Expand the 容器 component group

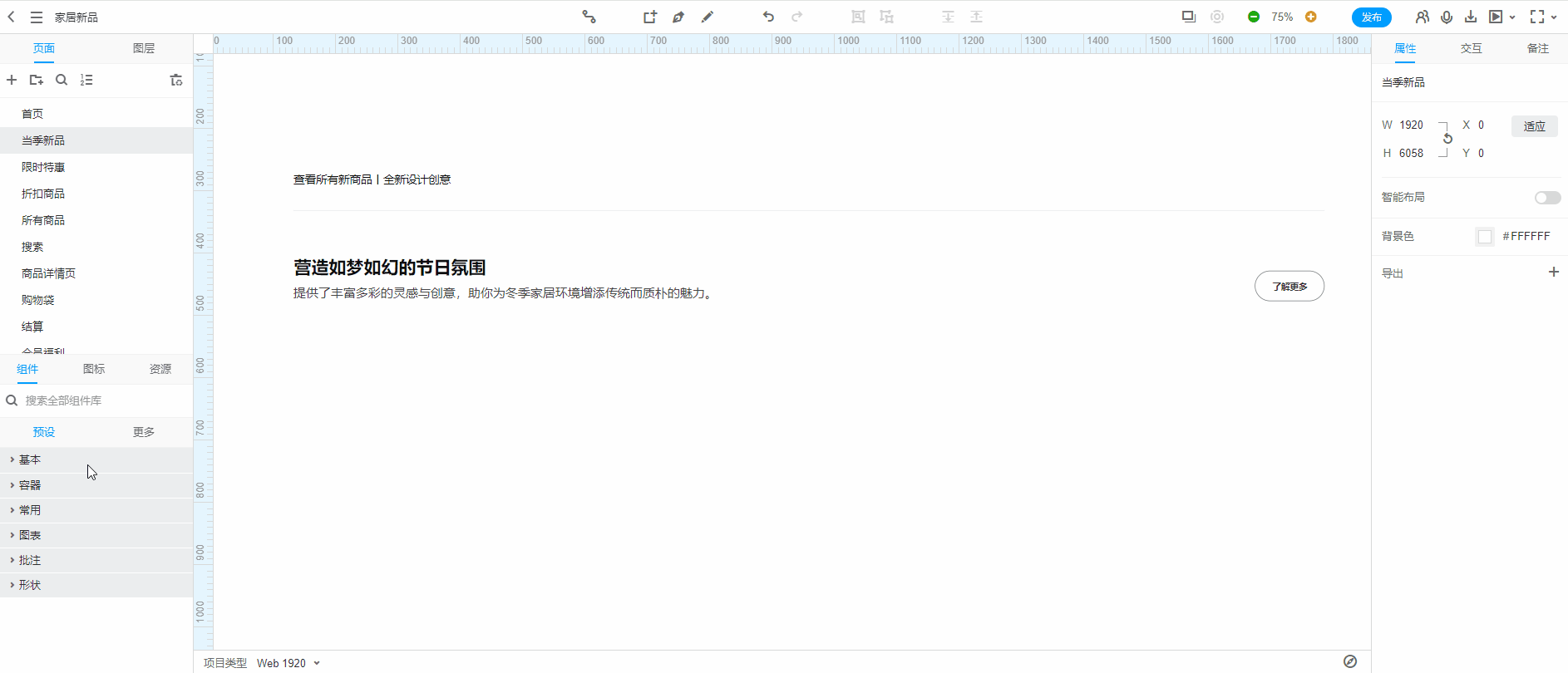pos(96,485)
